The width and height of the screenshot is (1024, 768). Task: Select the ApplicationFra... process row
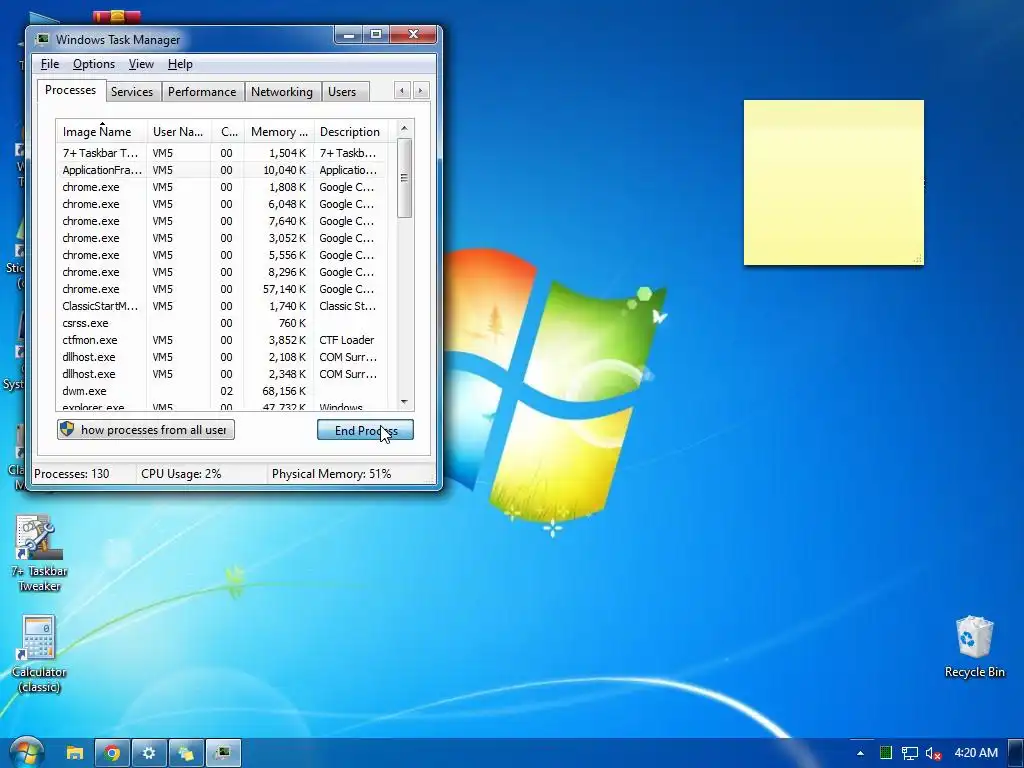tap(222, 170)
